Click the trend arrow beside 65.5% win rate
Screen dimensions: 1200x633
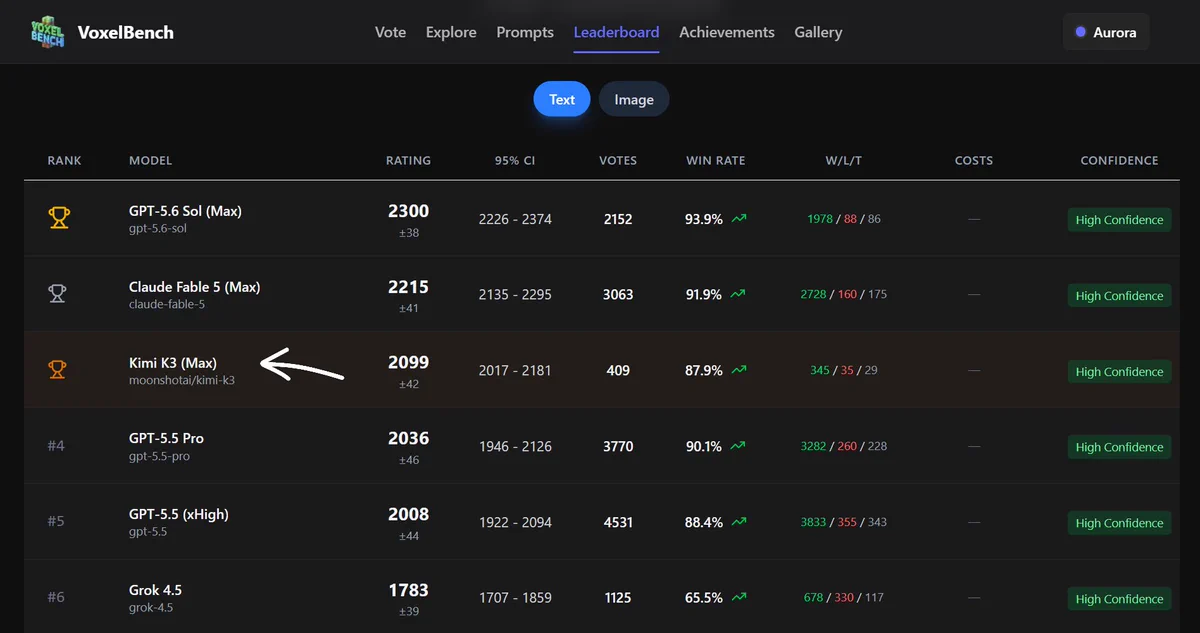(738, 598)
